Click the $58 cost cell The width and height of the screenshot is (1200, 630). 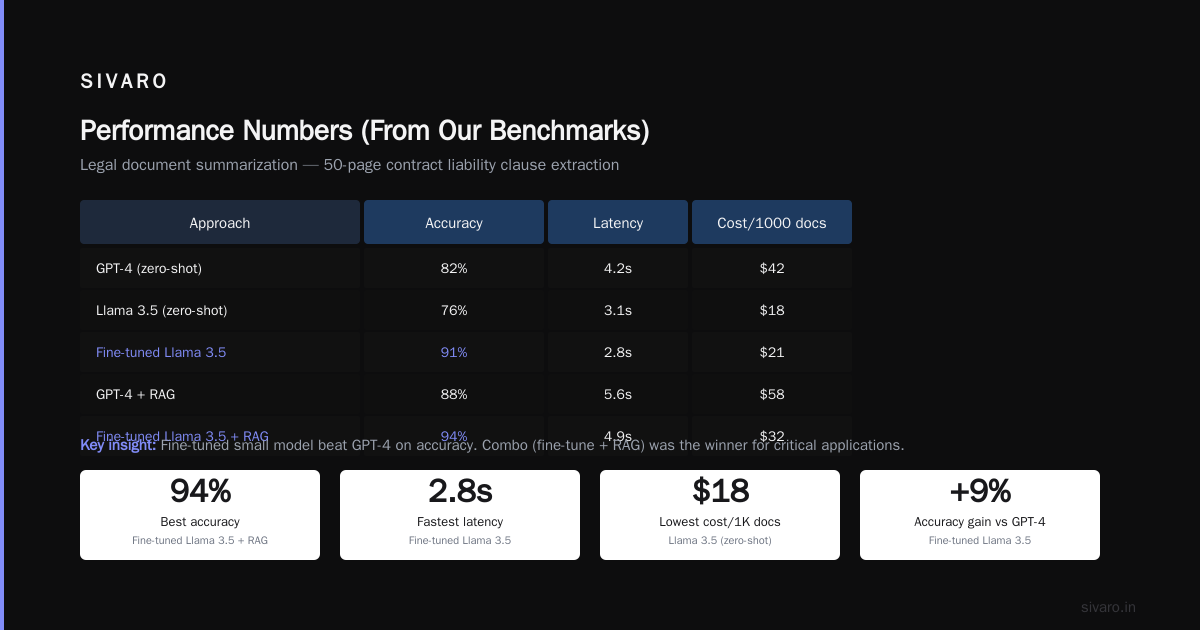click(772, 394)
